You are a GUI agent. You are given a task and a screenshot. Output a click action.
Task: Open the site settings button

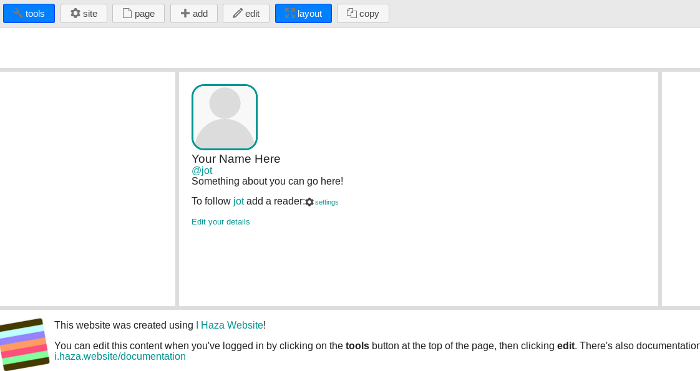tap(84, 13)
